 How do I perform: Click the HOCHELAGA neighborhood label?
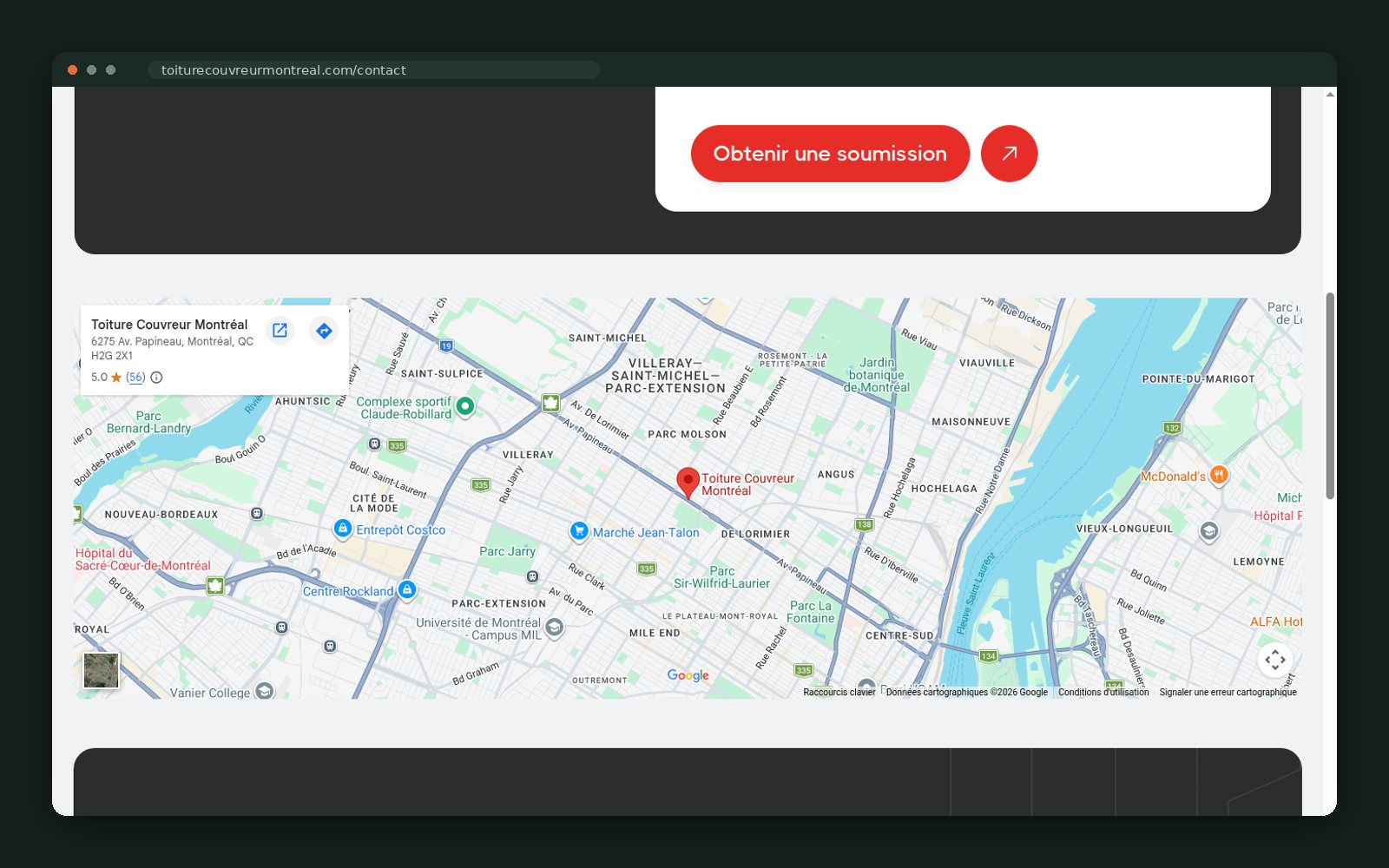pos(944,489)
